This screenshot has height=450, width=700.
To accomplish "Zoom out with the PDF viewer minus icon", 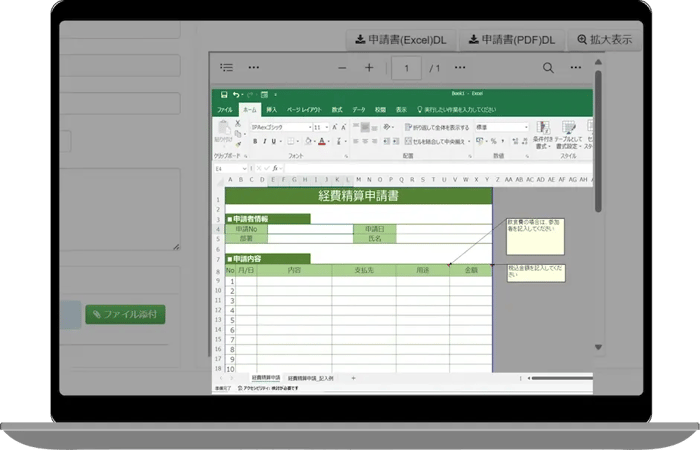I will click(x=342, y=68).
